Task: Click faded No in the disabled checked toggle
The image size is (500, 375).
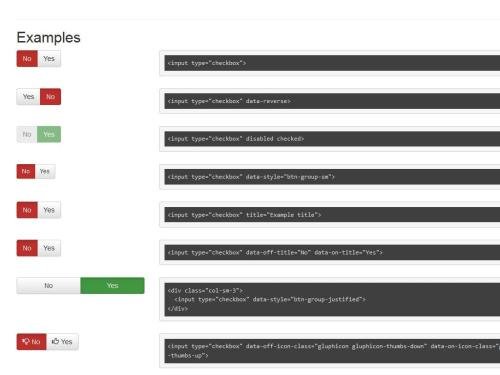Action: tap(27, 134)
